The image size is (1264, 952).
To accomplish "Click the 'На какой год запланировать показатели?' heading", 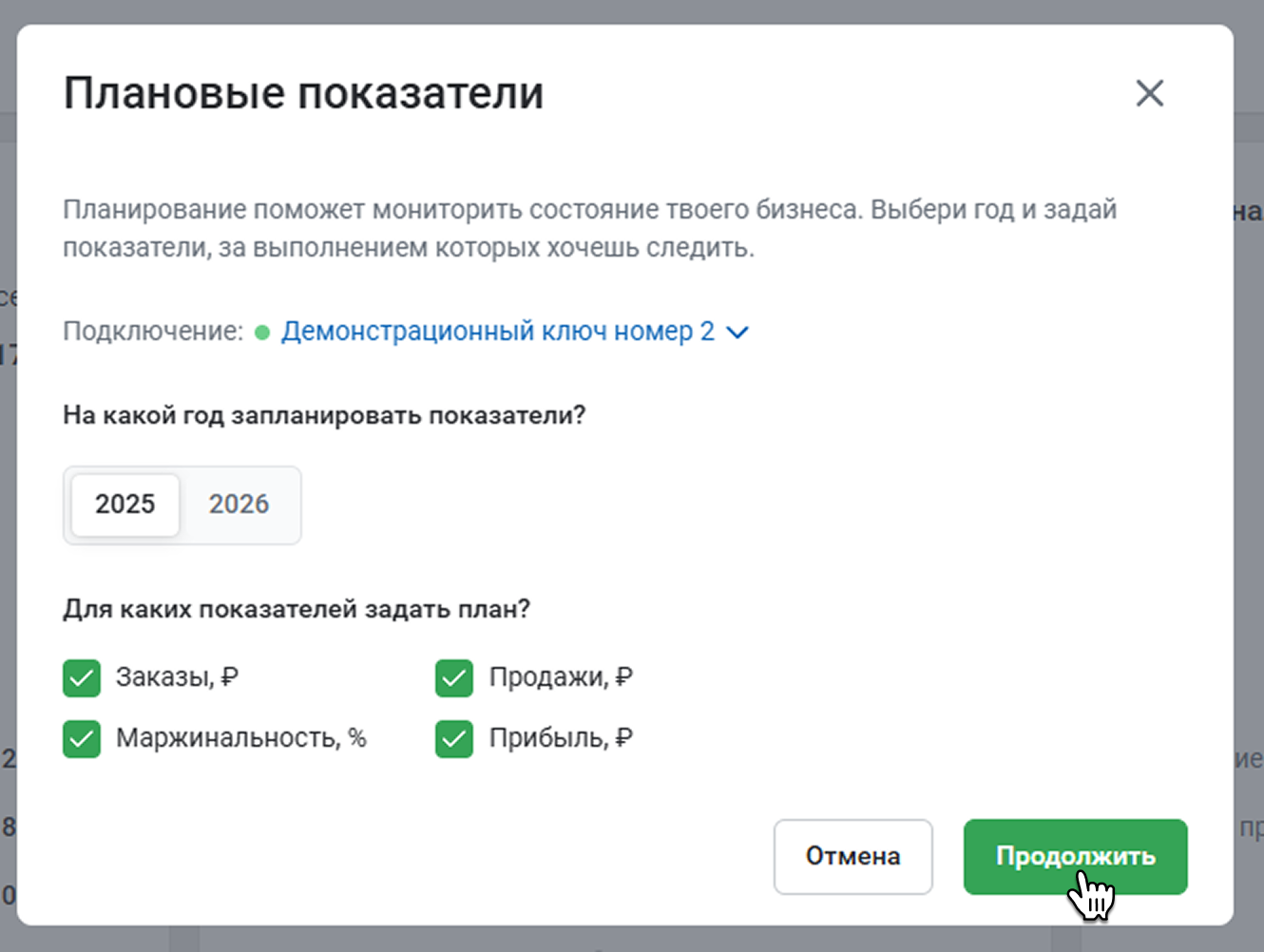I will [324, 415].
